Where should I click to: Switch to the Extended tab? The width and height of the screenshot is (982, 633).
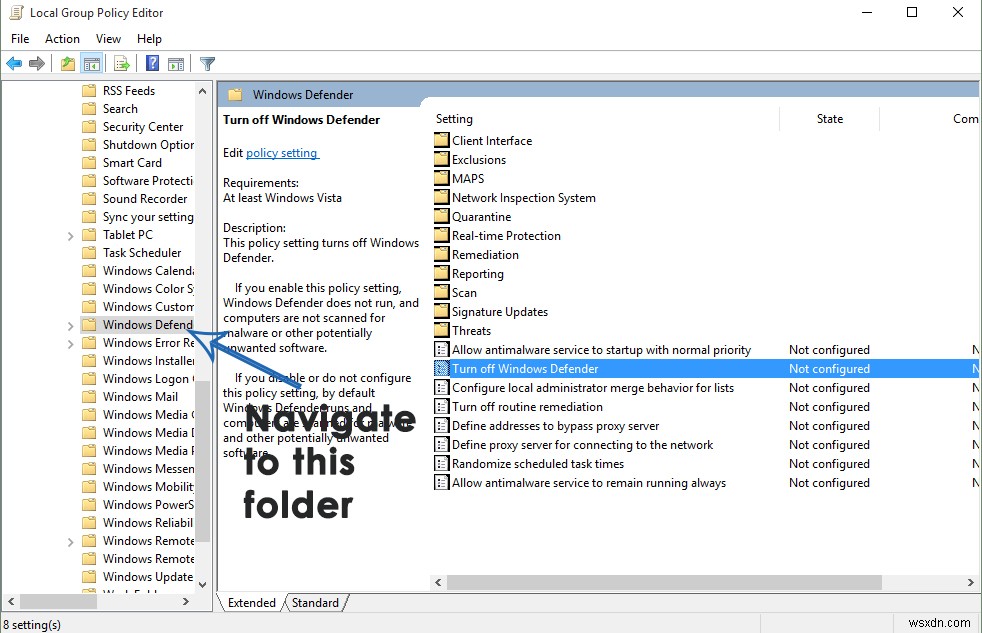click(251, 602)
